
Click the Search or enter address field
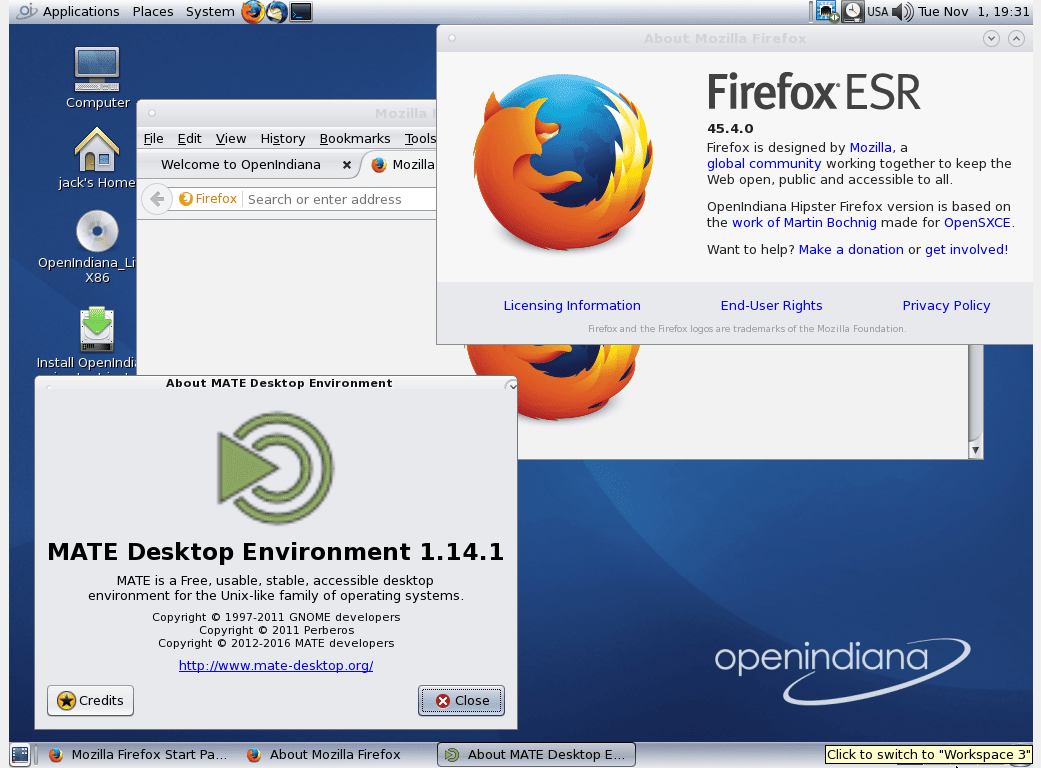click(340, 199)
